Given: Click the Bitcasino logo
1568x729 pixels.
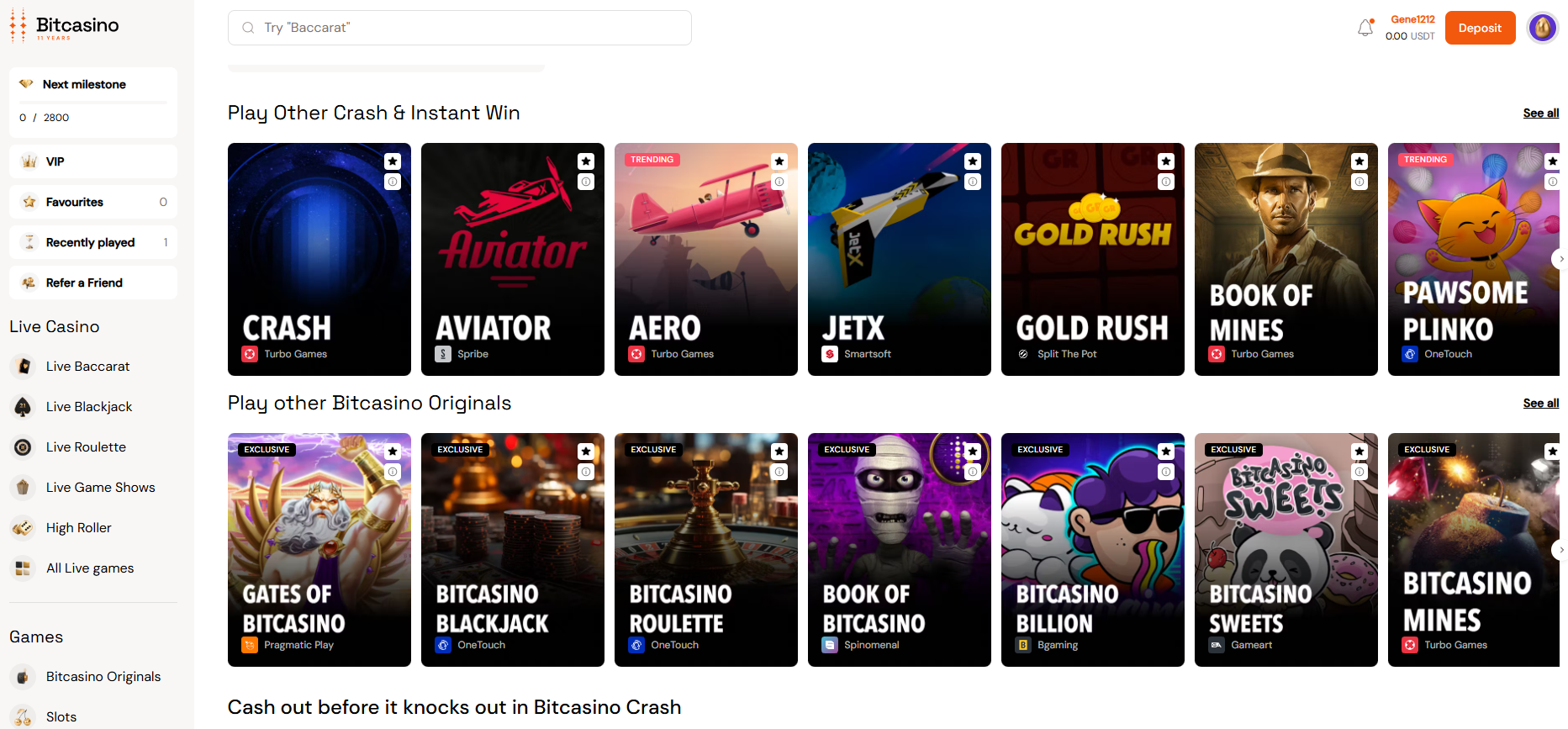Looking at the screenshot, I should point(64,27).
